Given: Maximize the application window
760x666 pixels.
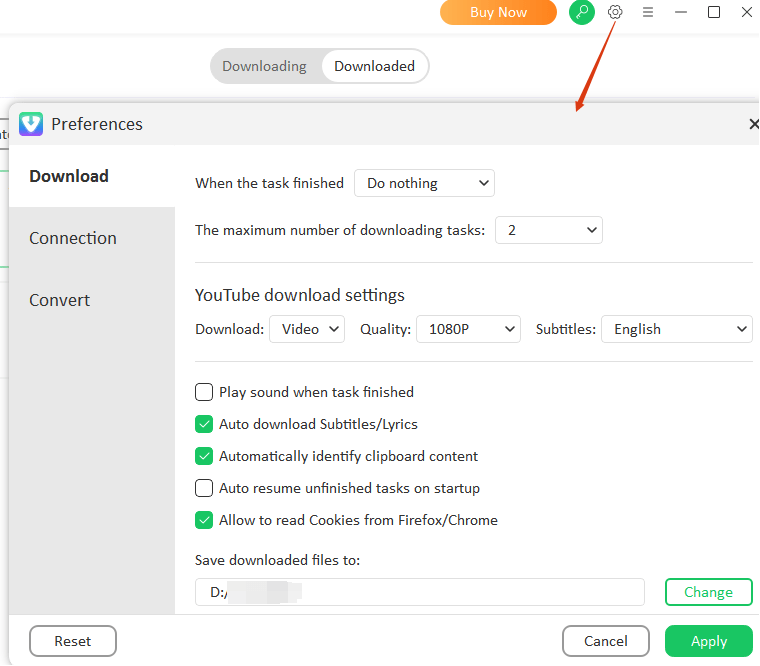Looking at the screenshot, I should click(x=714, y=12).
